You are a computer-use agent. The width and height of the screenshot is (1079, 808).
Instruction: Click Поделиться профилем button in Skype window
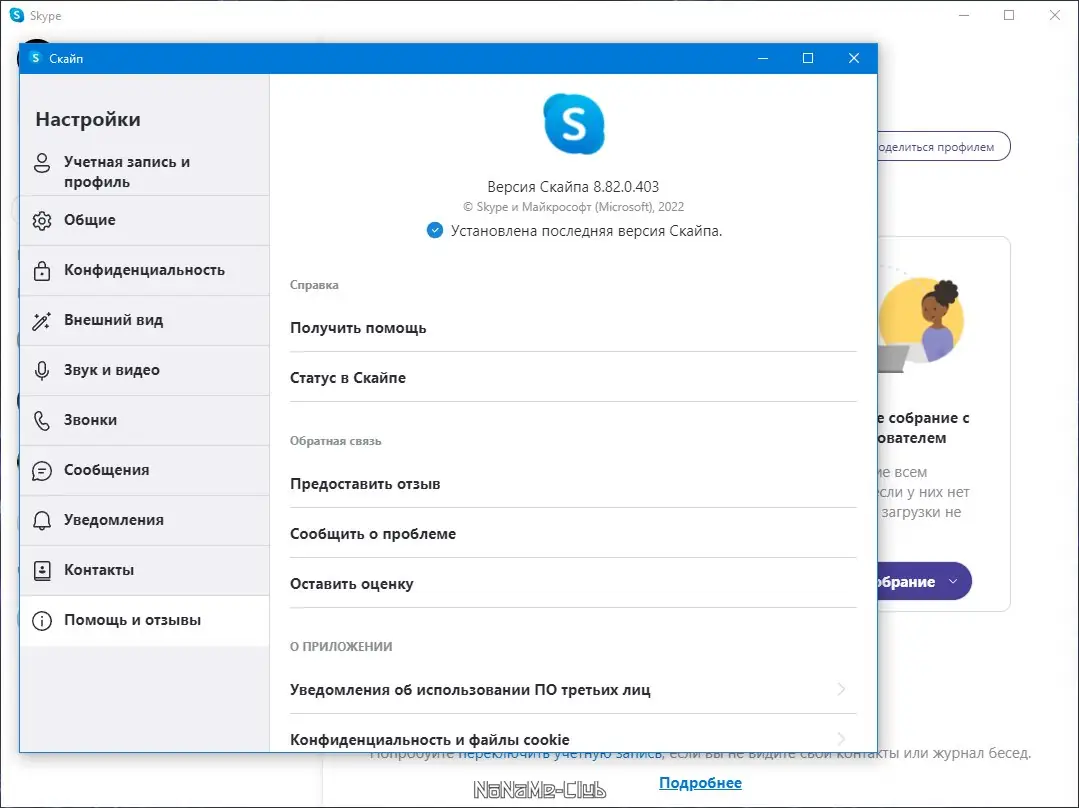943,147
